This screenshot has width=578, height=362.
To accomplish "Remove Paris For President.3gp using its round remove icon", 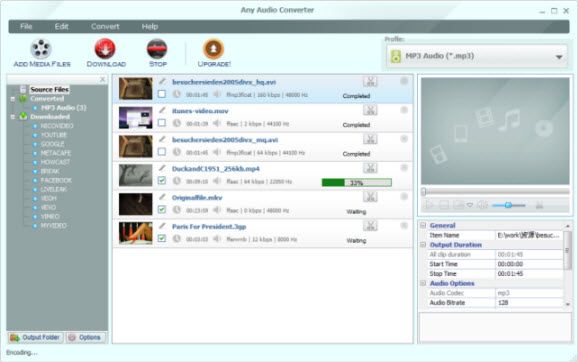I will (x=404, y=226).
